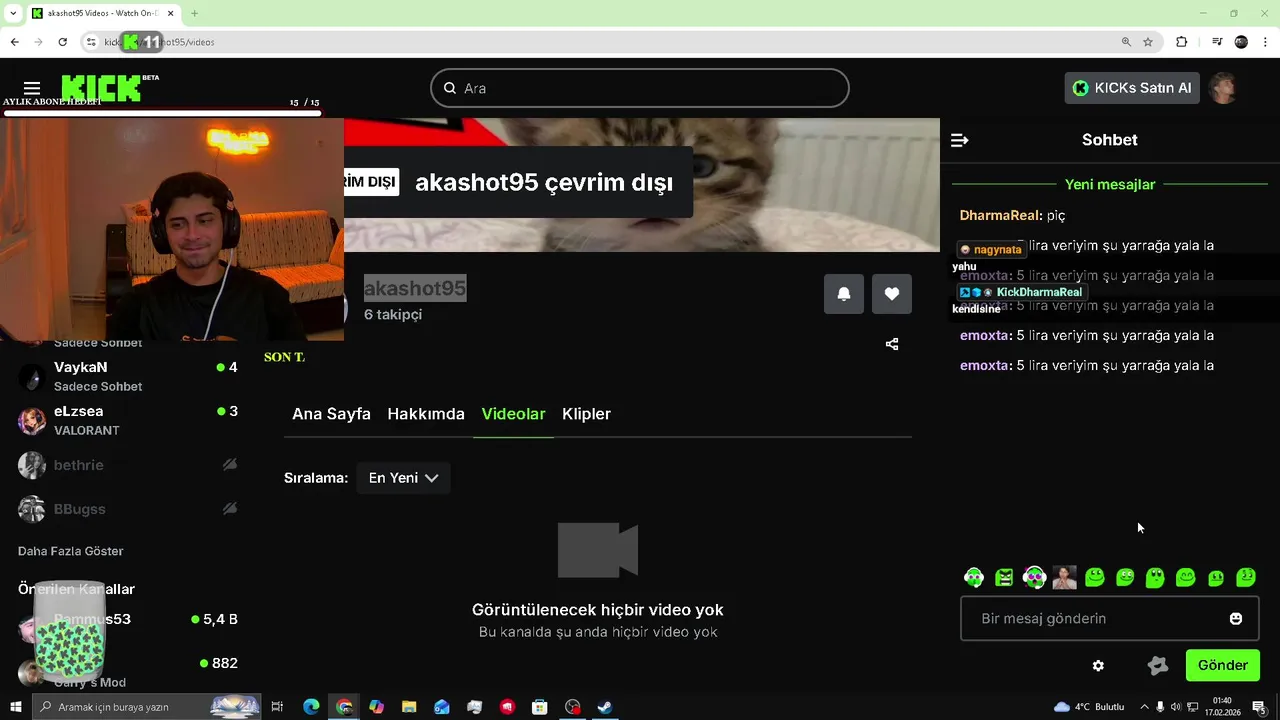Open File Explorer from taskbar
This screenshot has height=720, width=1280.
click(409, 707)
